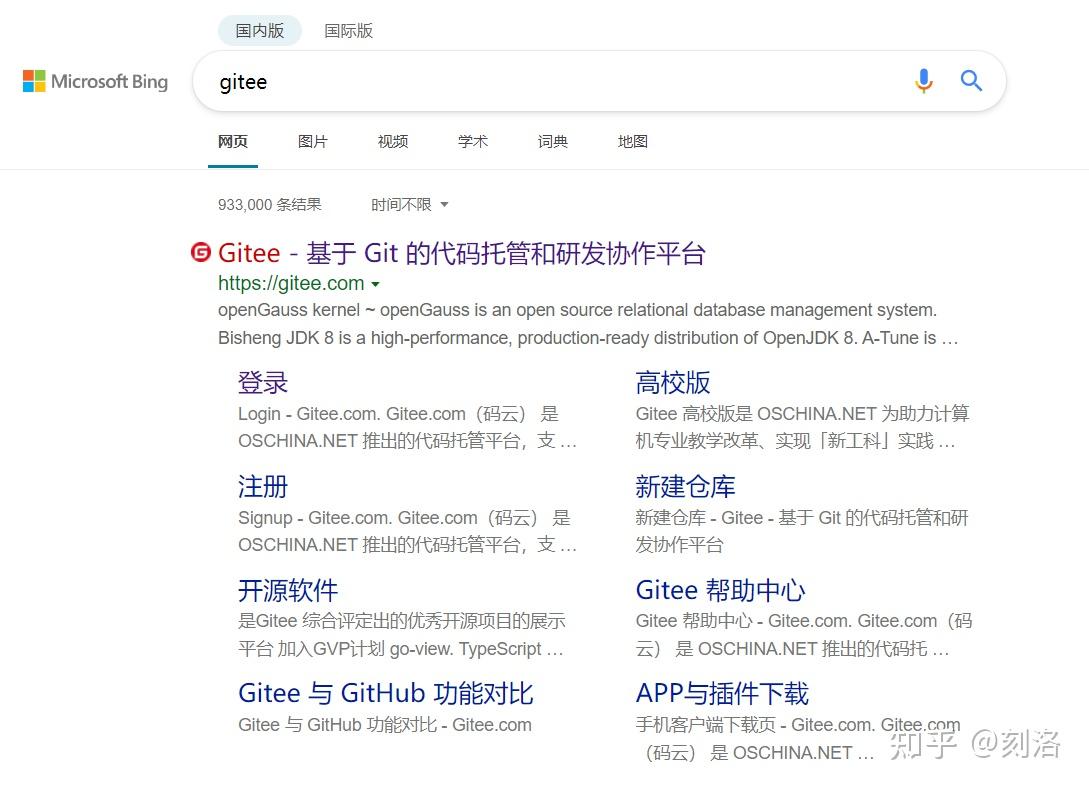This screenshot has height=788, width=1089.
Task: Click the 手机客户端下载页 snippet text
Action: coord(798,739)
